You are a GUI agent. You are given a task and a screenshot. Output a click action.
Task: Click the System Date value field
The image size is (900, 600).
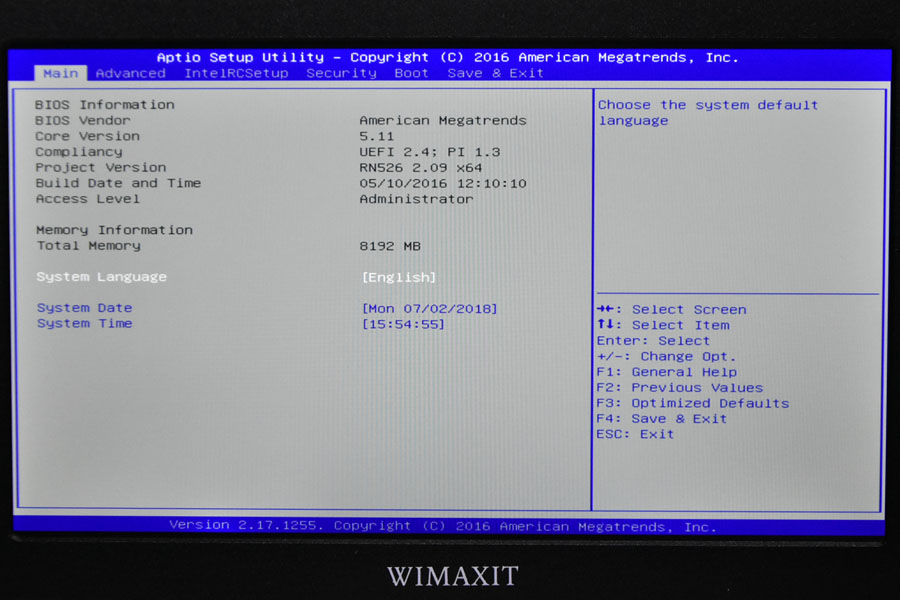pyautogui.click(x=429, y=308)
